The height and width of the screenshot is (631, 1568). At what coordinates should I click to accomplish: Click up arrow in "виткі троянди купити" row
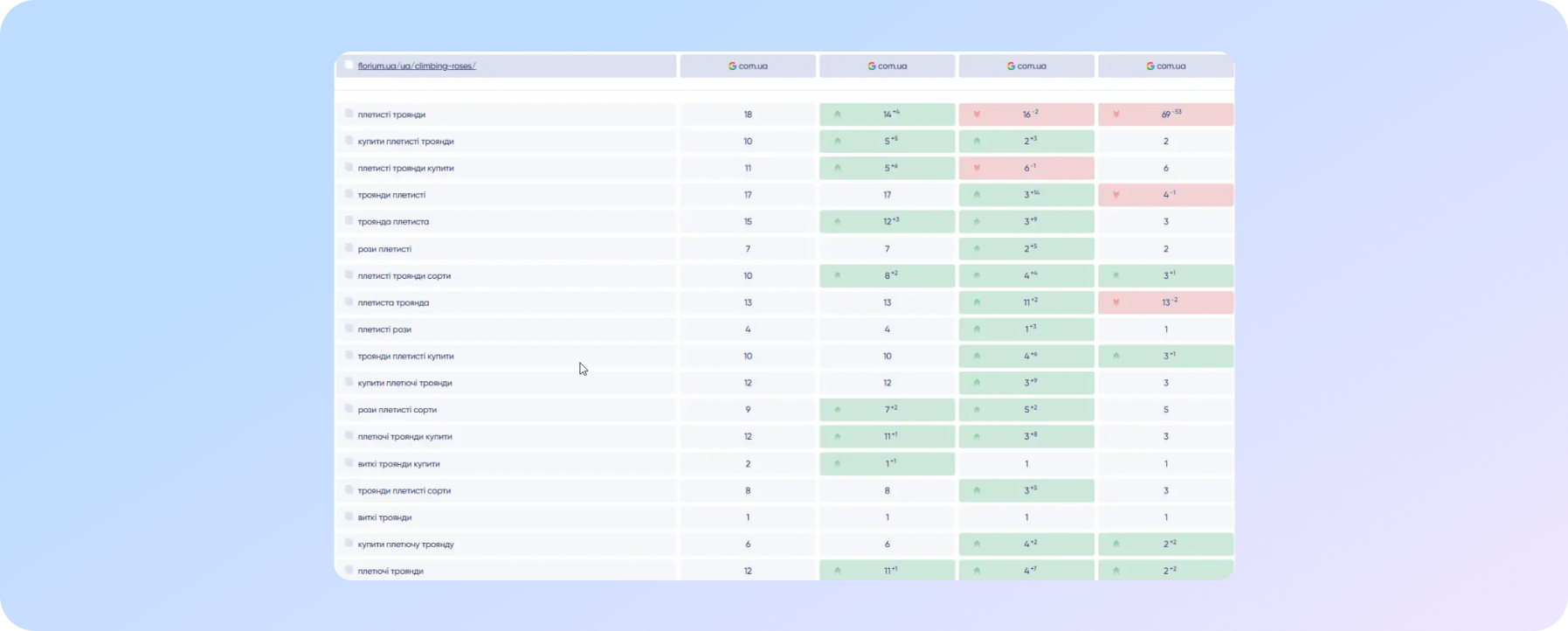coord(838,464)
